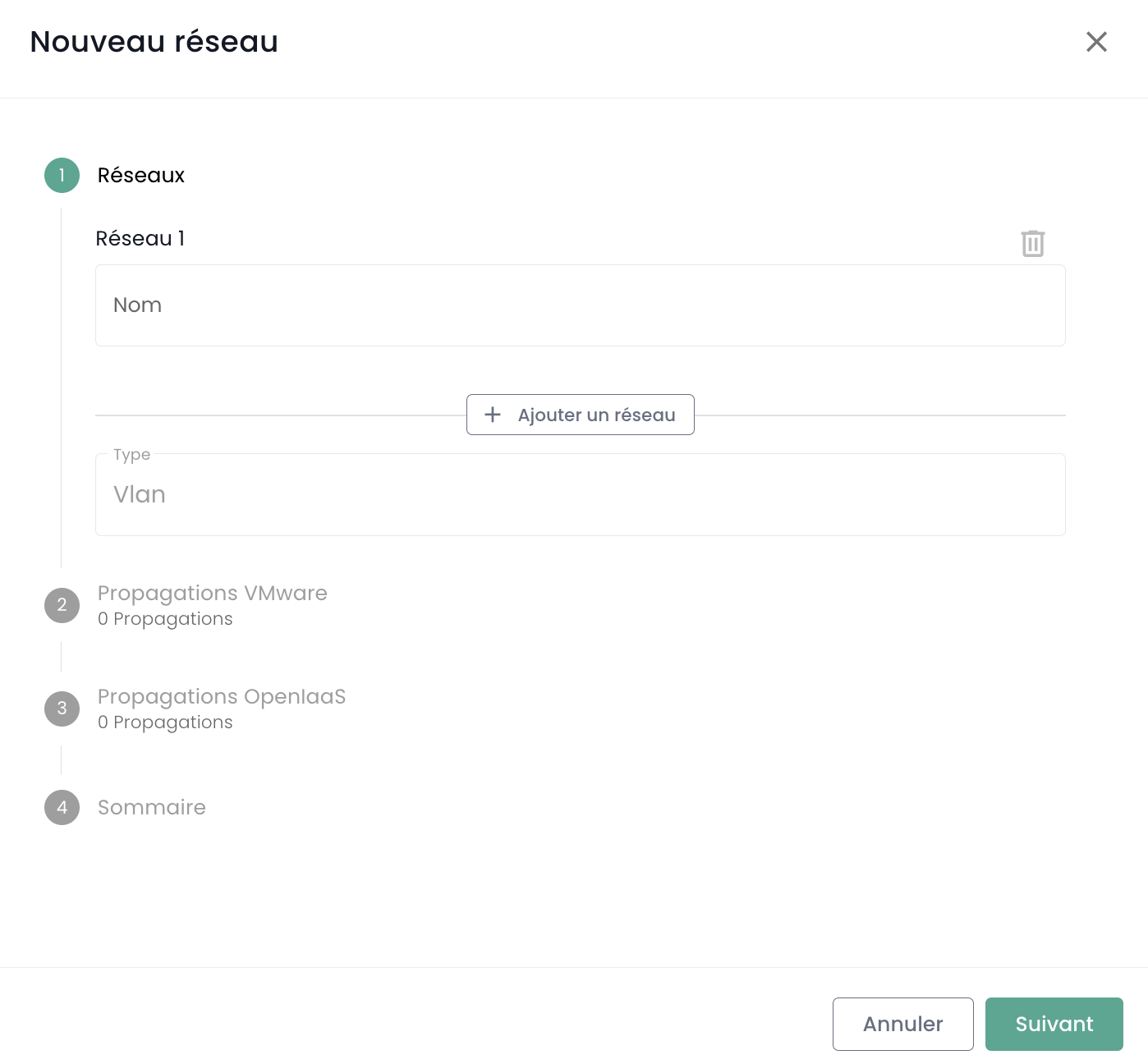Viewport: 1148px width, 1064px height.
Task: Proceed with the Suivant button
Action: click(x=1054, y=1024)
